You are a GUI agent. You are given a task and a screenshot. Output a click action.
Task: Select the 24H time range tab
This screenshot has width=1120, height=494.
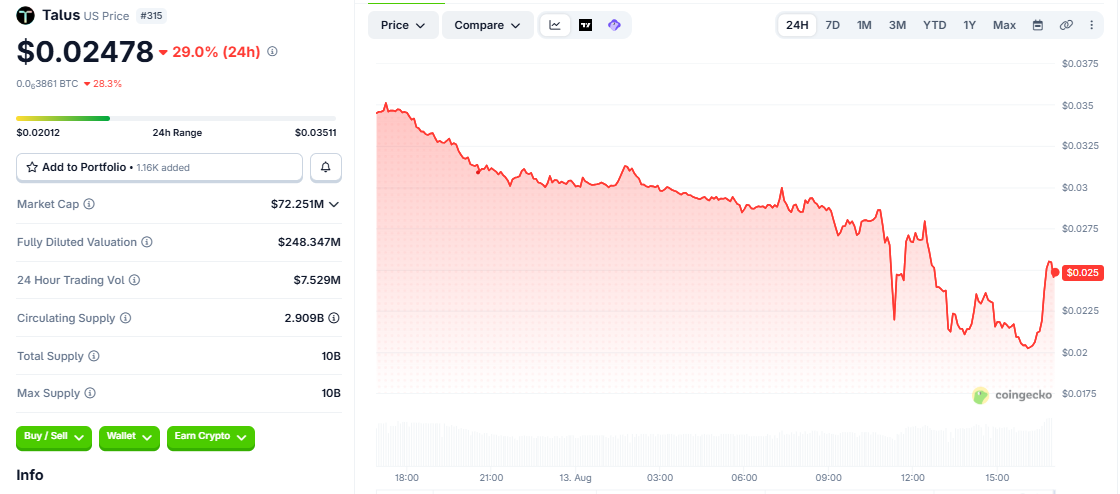(x=797, y=25)
